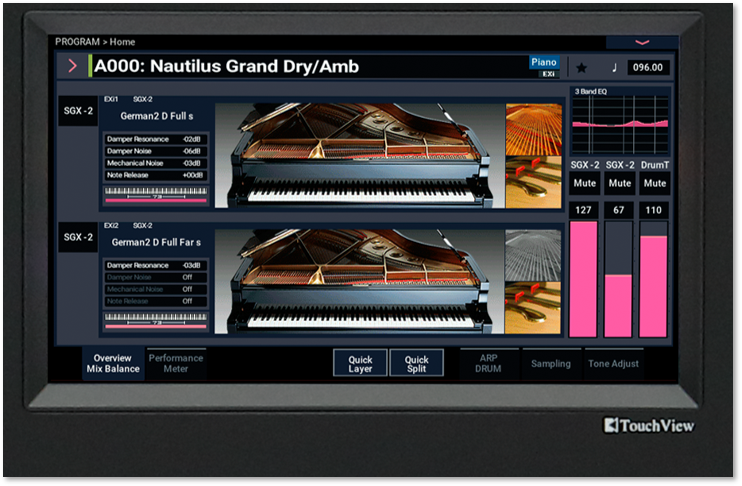Tap the EXi2 piano pedals thumbnail
This screenshot has width=742, height=486.
533,308
